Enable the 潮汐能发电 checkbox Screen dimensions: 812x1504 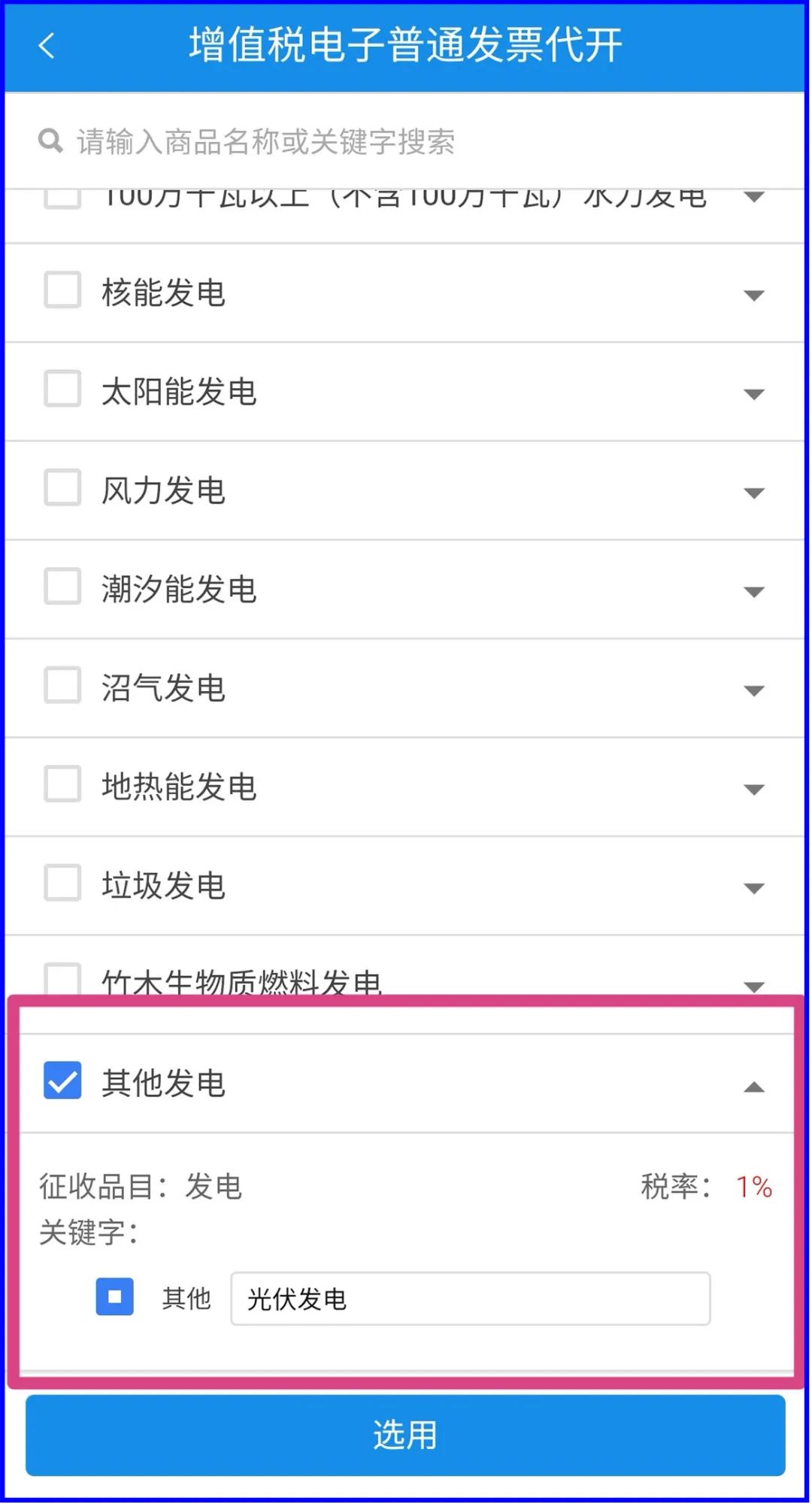coord(62,587)
